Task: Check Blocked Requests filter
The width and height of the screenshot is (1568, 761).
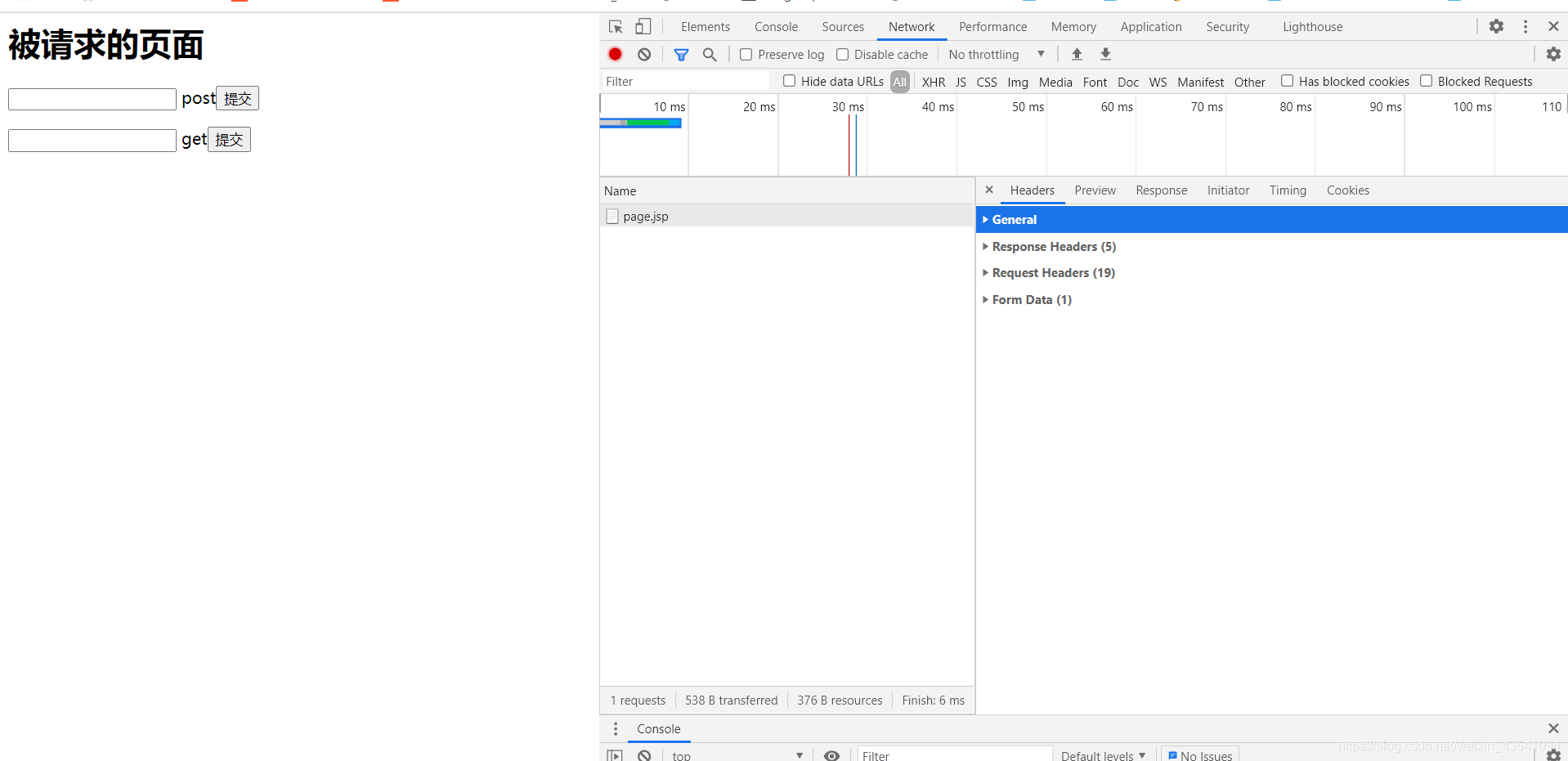Action: (1426, 81)
